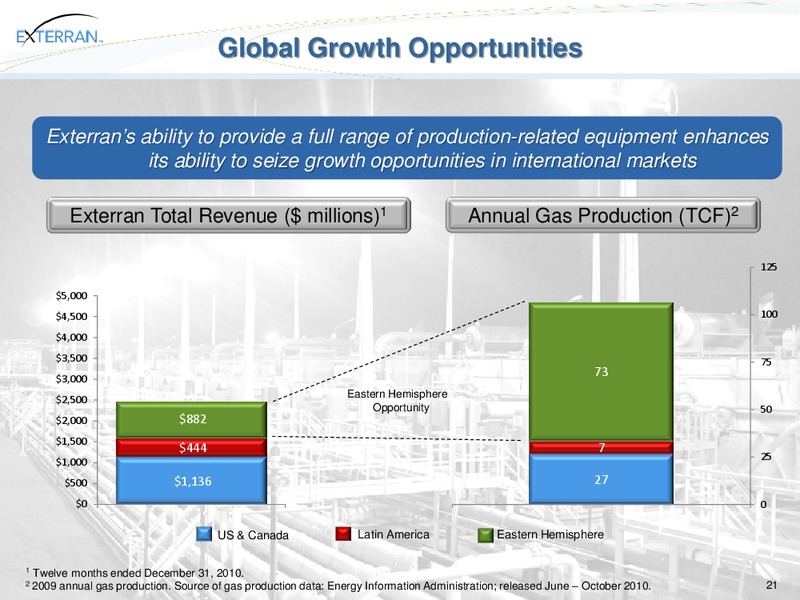Click the $4,000 revenue axis label
The width and height of the screenshot is (800, 600).
[72, 337]
